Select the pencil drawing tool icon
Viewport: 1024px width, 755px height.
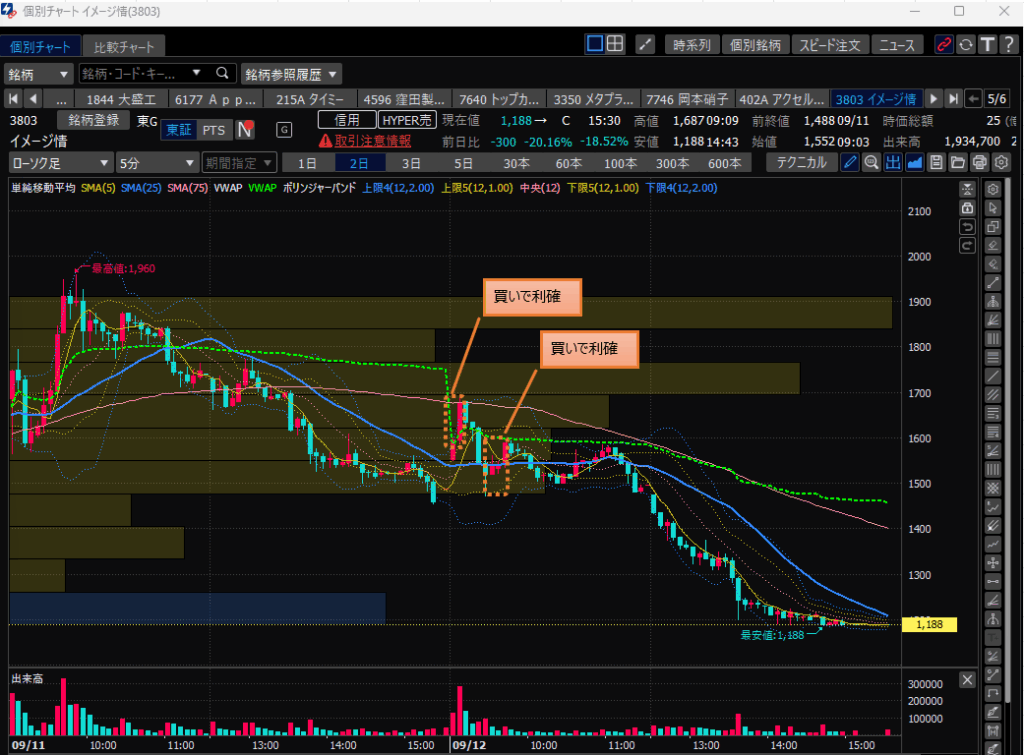tap(849, 163)
